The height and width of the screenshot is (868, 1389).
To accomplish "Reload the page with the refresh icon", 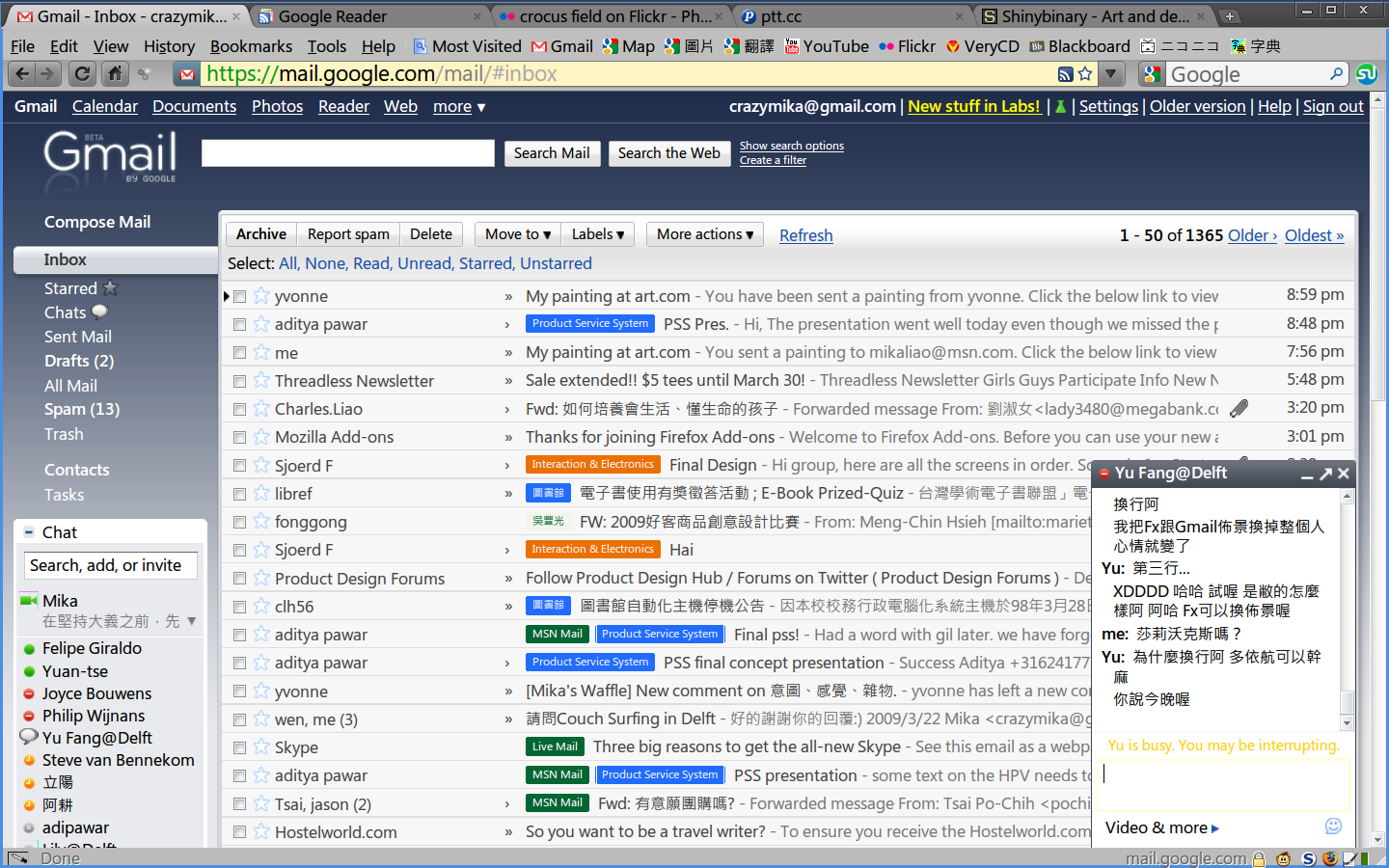I will tap(83, 73).
